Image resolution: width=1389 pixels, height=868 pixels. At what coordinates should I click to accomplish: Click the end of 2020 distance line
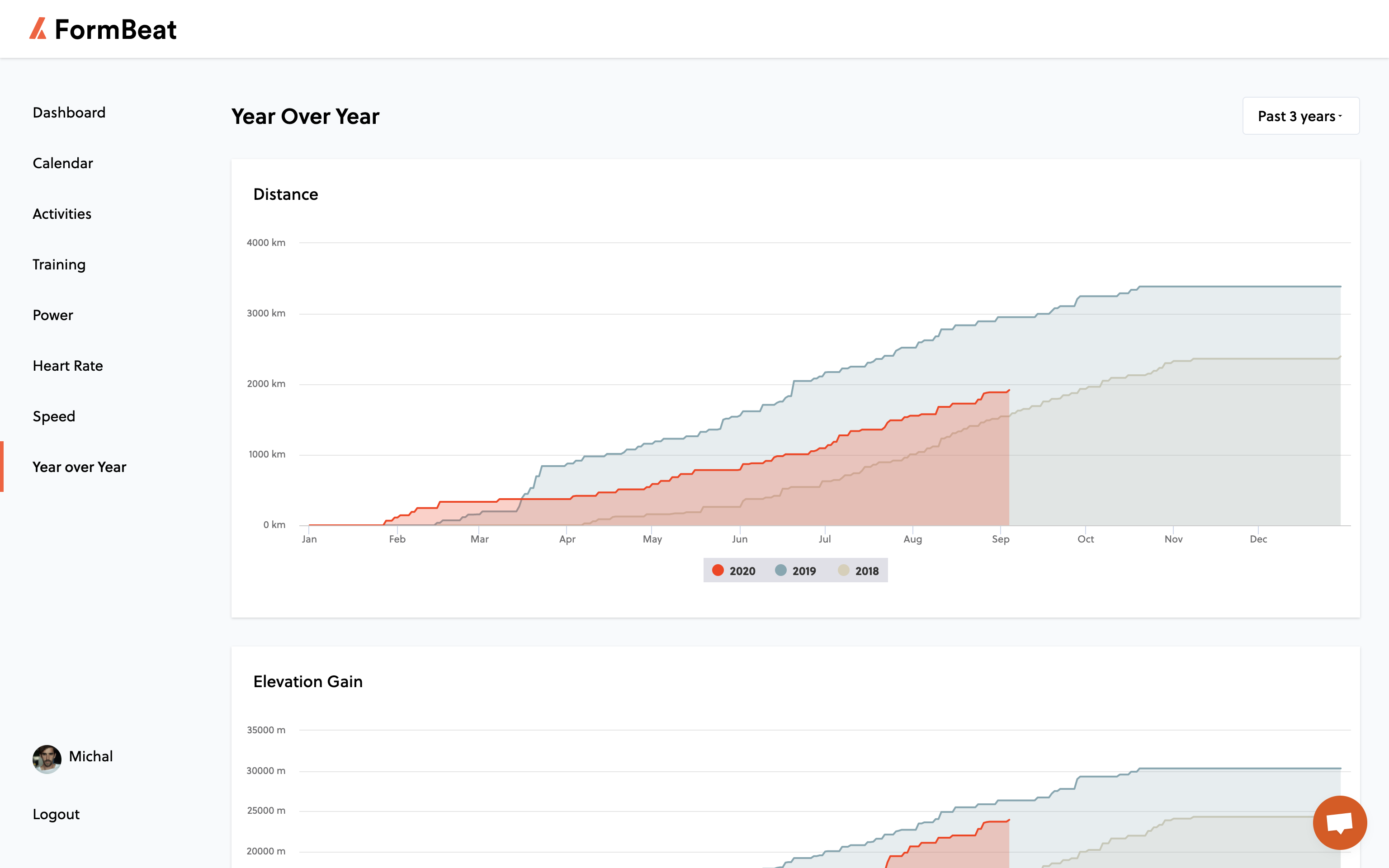pyautogui.click(x=1008, y=390)
